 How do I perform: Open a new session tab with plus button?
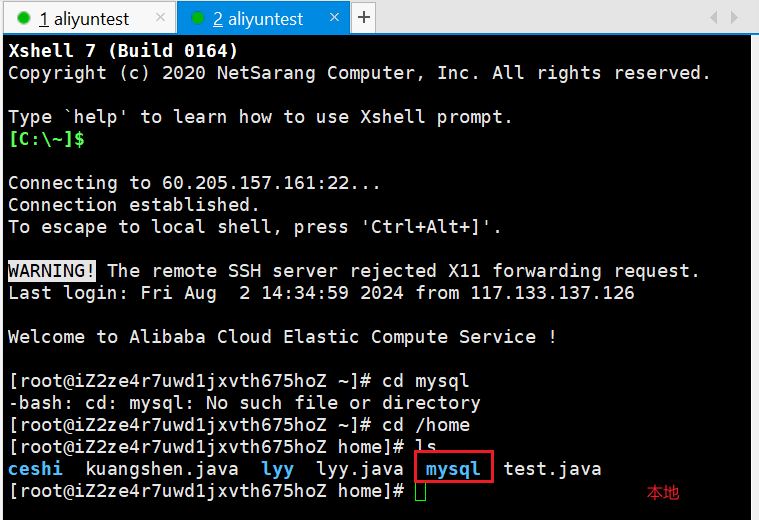[363, 17]
